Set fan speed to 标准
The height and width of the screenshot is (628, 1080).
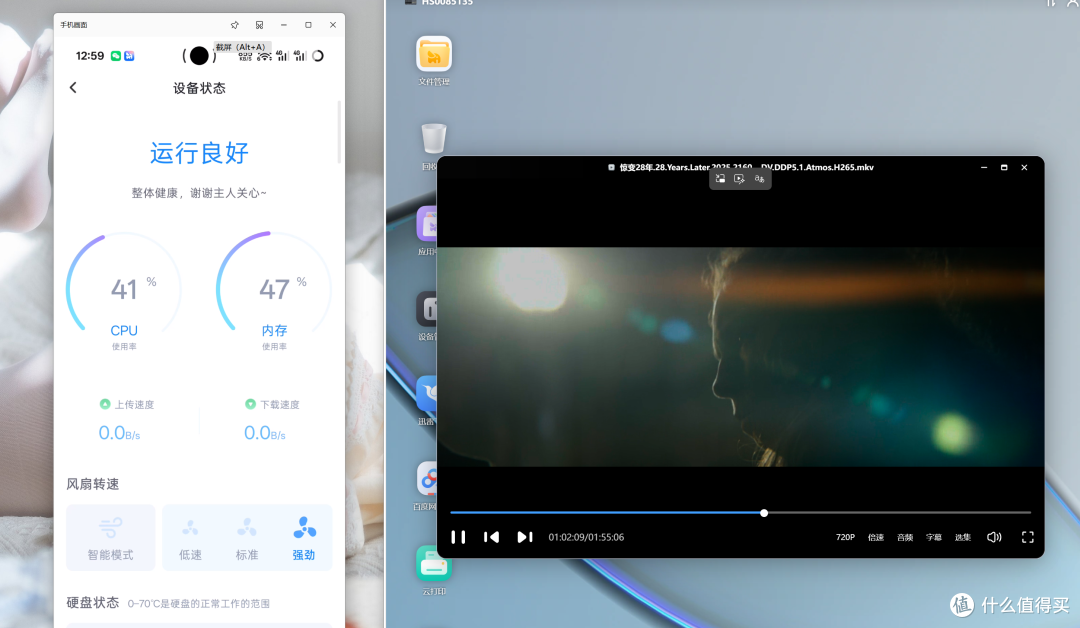click(x=247, y=538)
